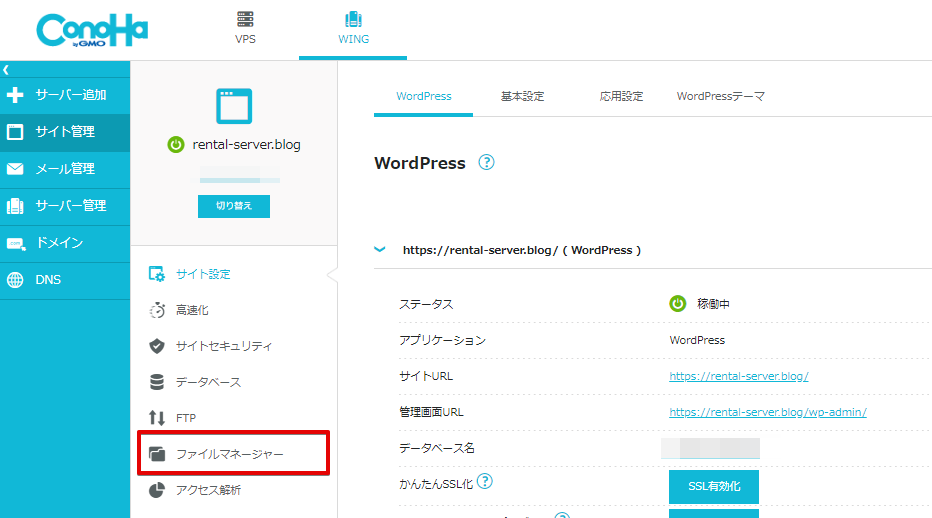Viewport: 932px width, 518px height.
Task: Click the masked database name value
Action: 710,448
